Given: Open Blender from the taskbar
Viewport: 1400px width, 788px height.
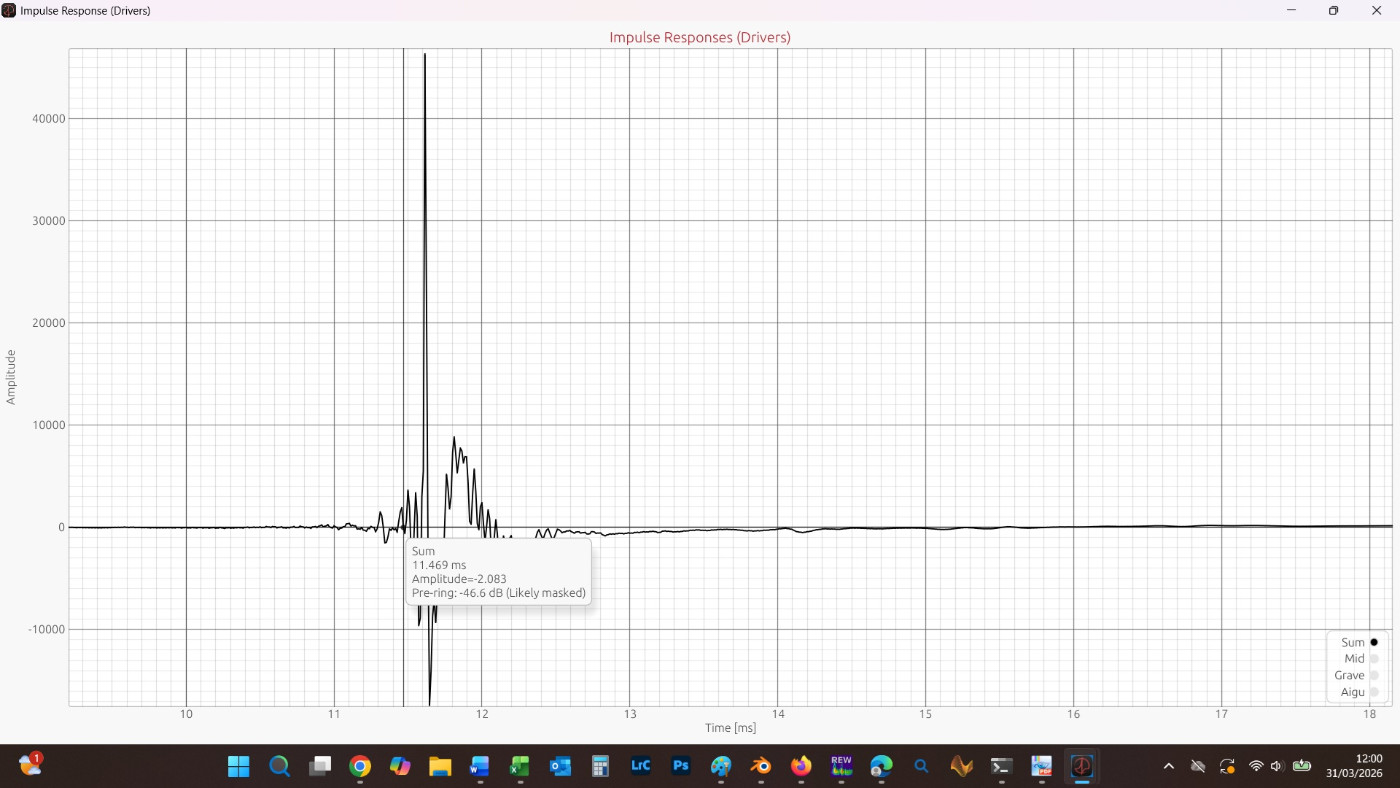Looking at the screenshot, I should (761, 766).
